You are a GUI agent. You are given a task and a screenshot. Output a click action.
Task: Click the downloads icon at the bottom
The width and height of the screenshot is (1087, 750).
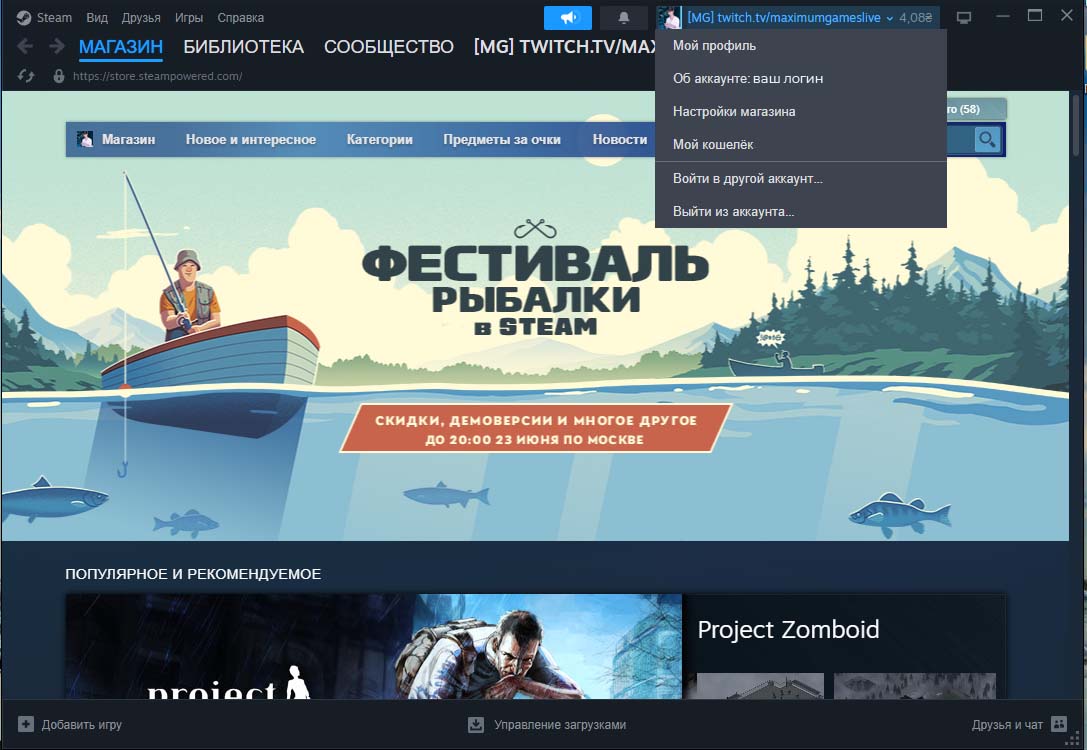(476, 724)
